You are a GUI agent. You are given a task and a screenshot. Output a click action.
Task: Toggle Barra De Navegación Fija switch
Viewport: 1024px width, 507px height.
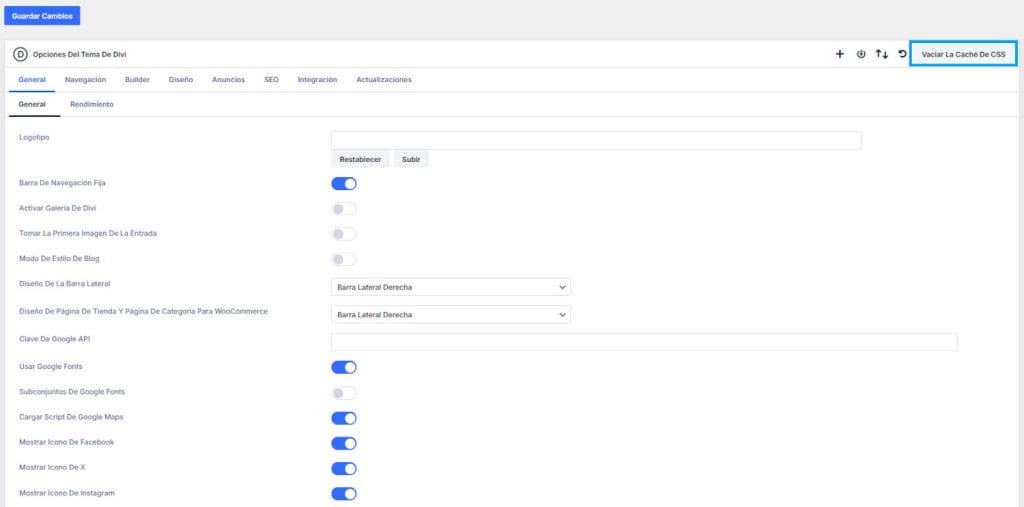344,184
